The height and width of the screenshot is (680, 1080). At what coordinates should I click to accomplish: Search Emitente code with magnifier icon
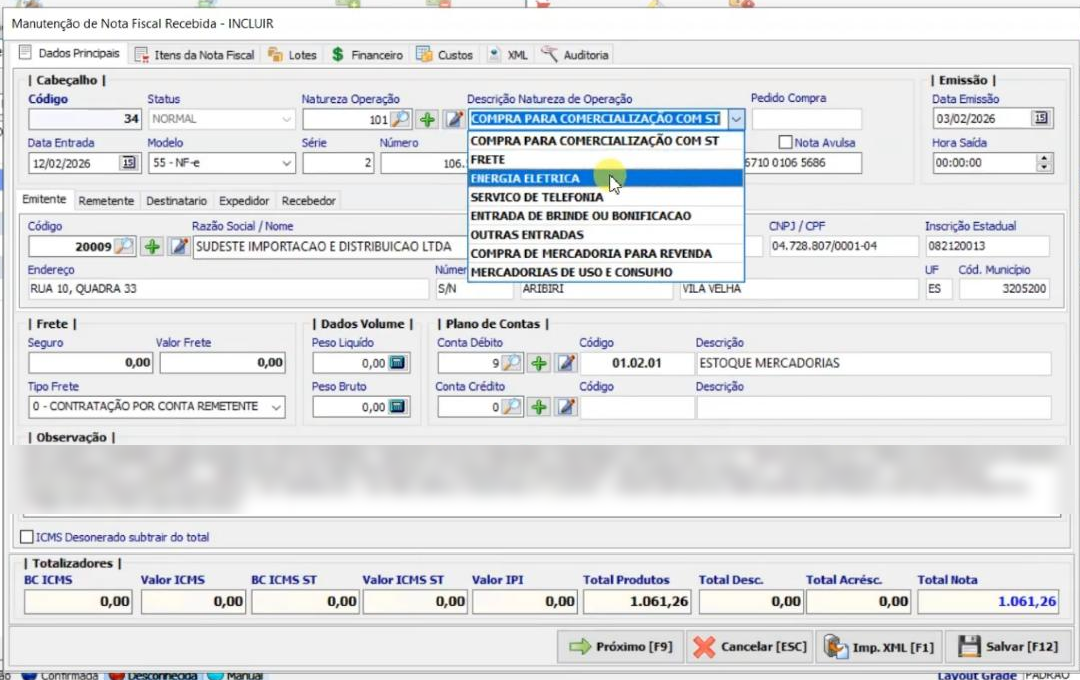(x=124, y=246)
